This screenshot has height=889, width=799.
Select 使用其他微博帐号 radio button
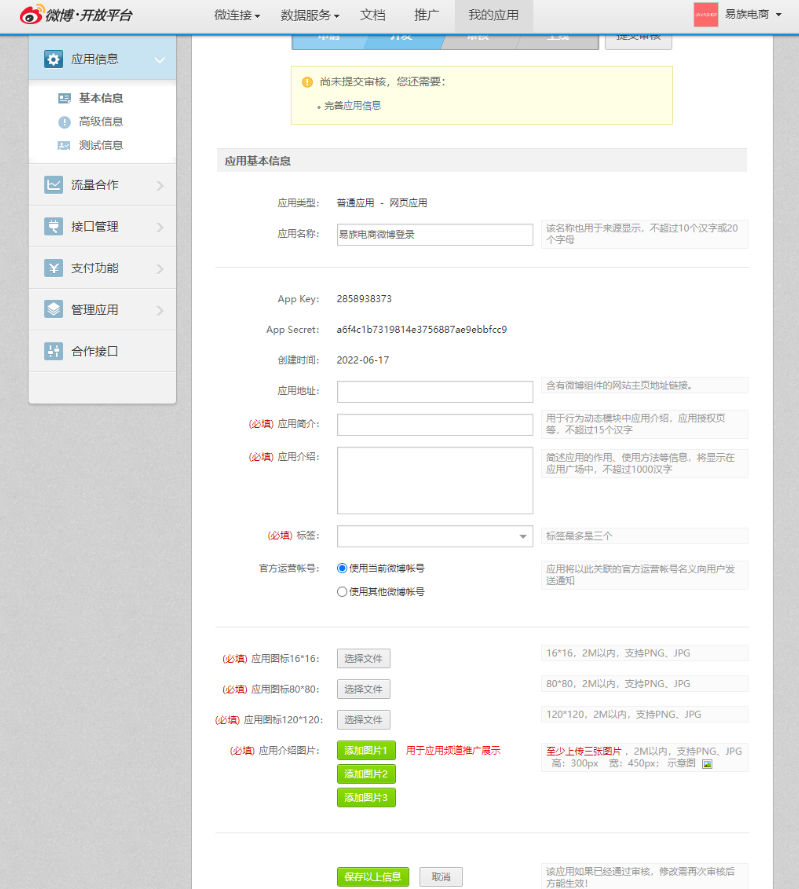click(x=342, y=592)
